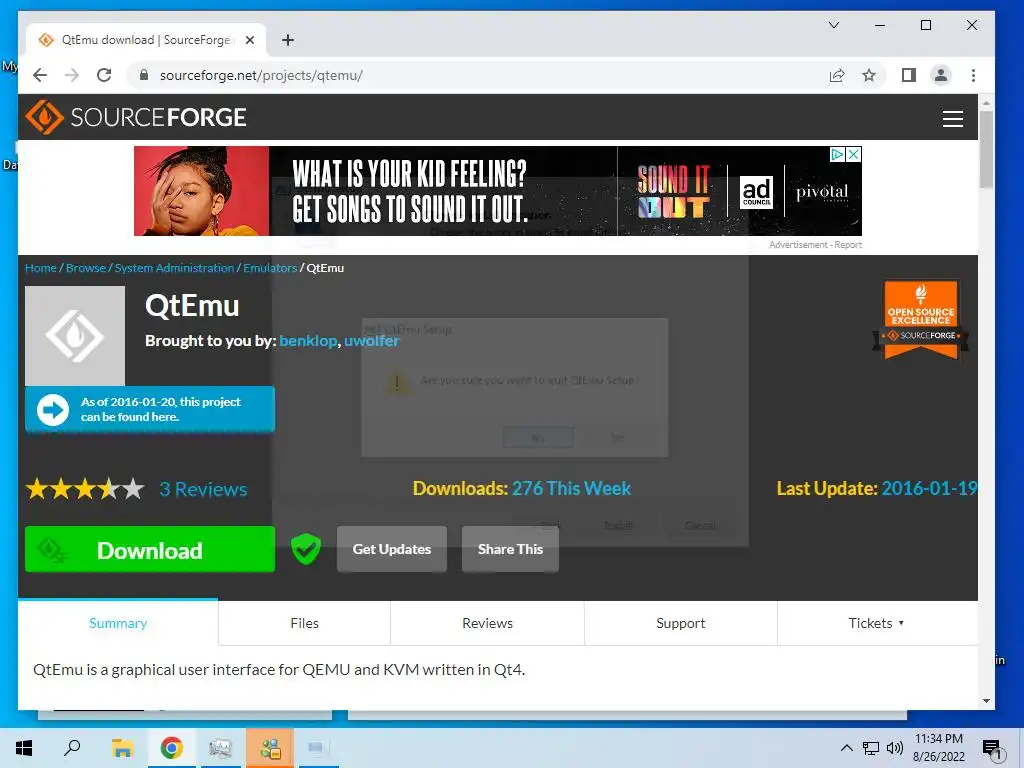Click the advertisement Report link
Screen dimensions: 1024x768
pos(848,245)
